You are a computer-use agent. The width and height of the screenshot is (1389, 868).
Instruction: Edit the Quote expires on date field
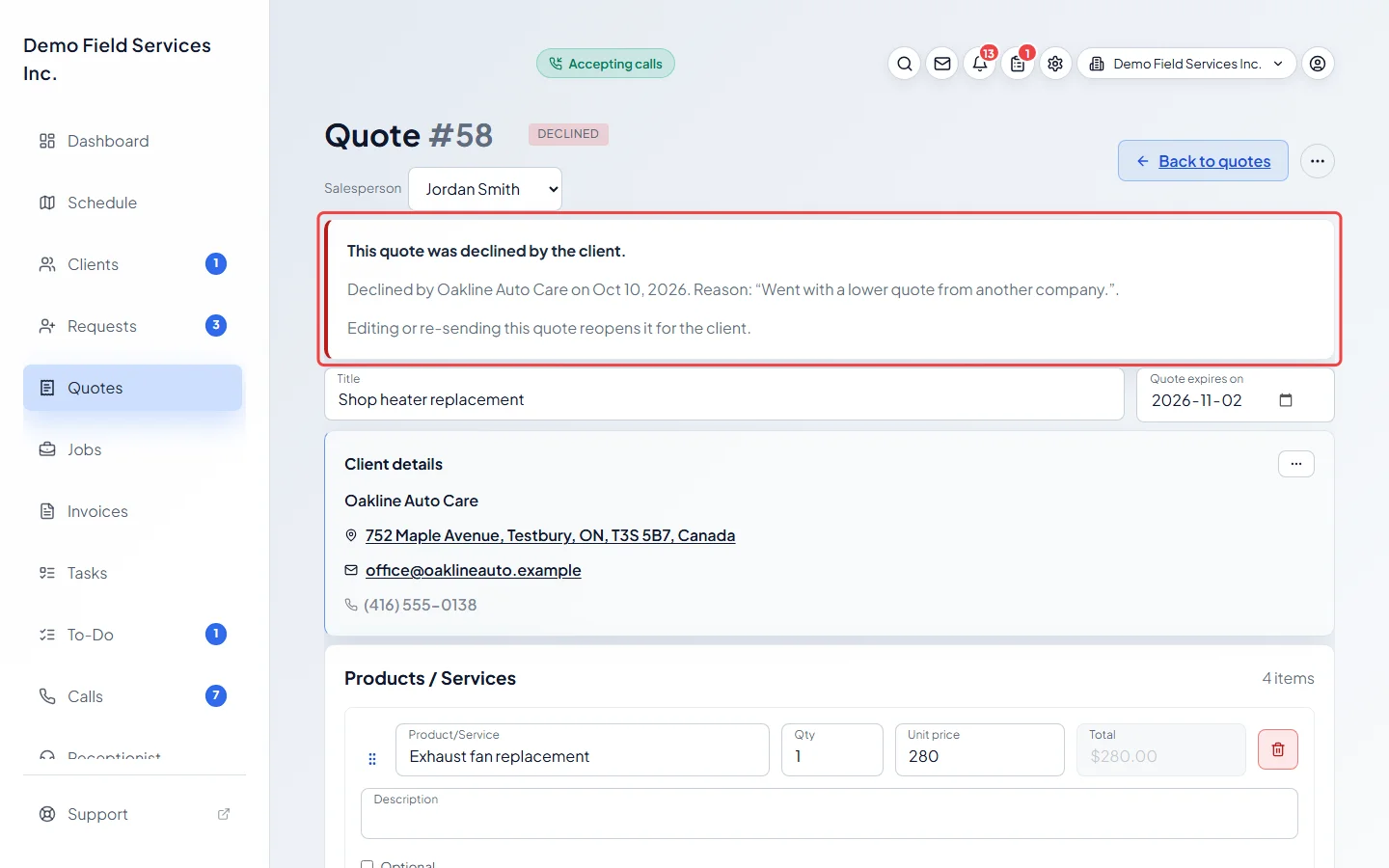1236,394
